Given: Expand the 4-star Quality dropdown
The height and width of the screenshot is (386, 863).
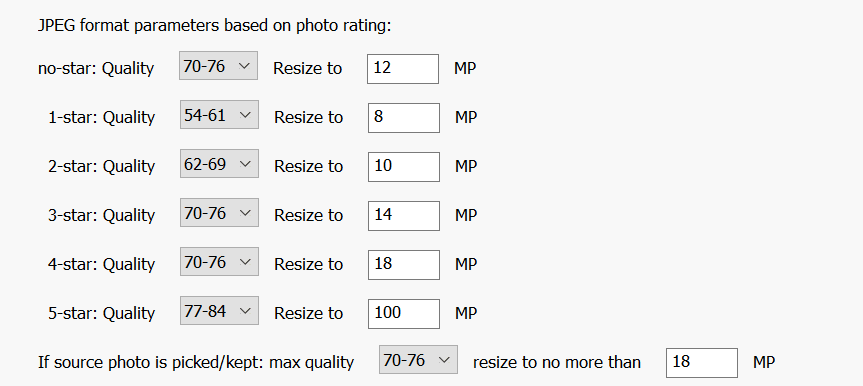Looking at the screenshot, I should (x=219, y=262).
